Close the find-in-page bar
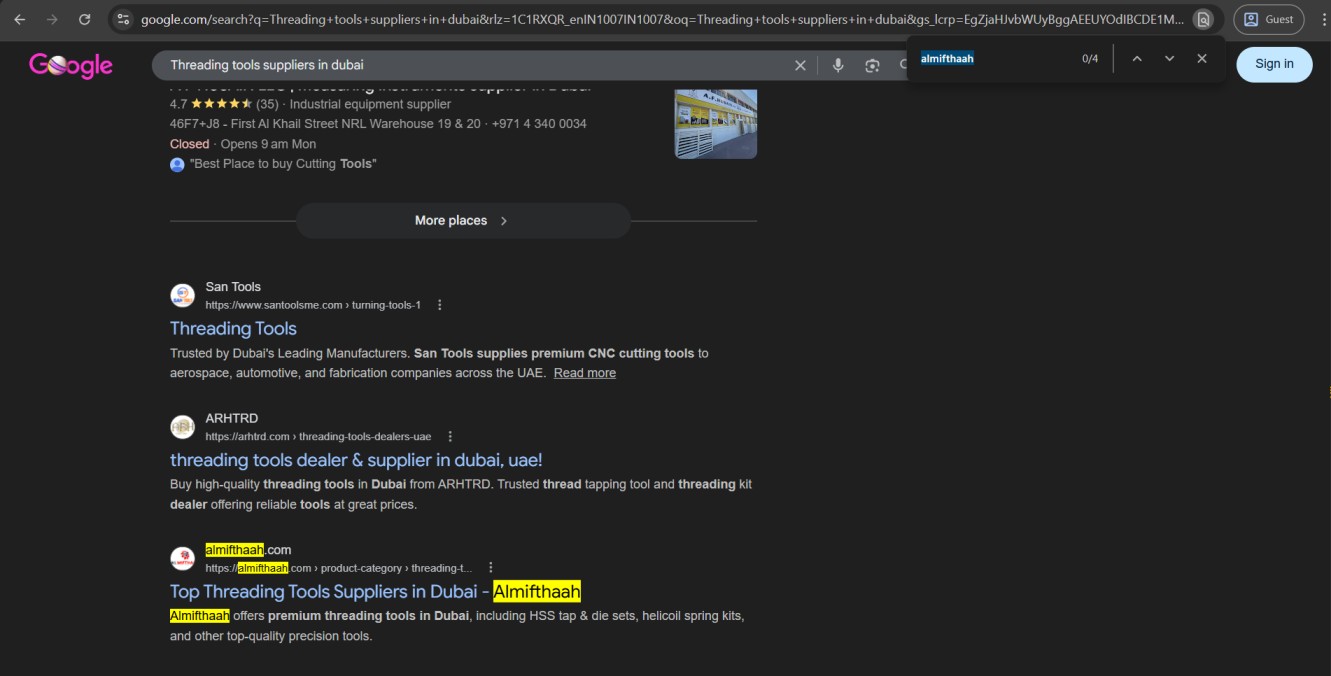The image size is (1331, 676). [1202, 59]
